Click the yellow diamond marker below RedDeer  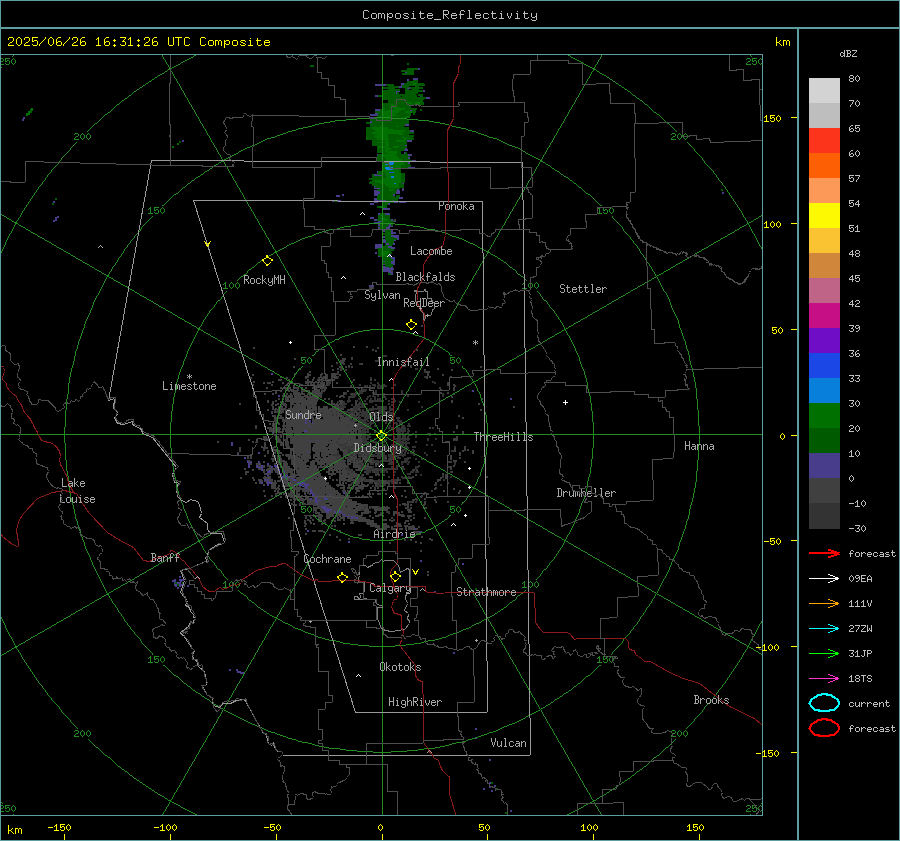(x=411, y=325)
